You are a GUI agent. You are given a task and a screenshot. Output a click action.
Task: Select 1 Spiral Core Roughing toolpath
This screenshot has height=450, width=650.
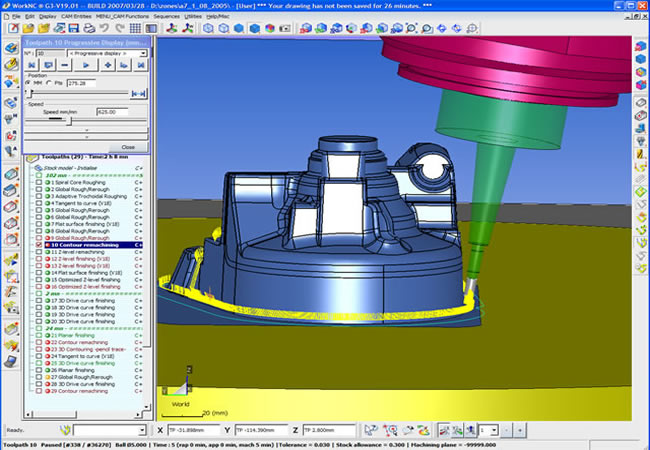coord(80,182)
